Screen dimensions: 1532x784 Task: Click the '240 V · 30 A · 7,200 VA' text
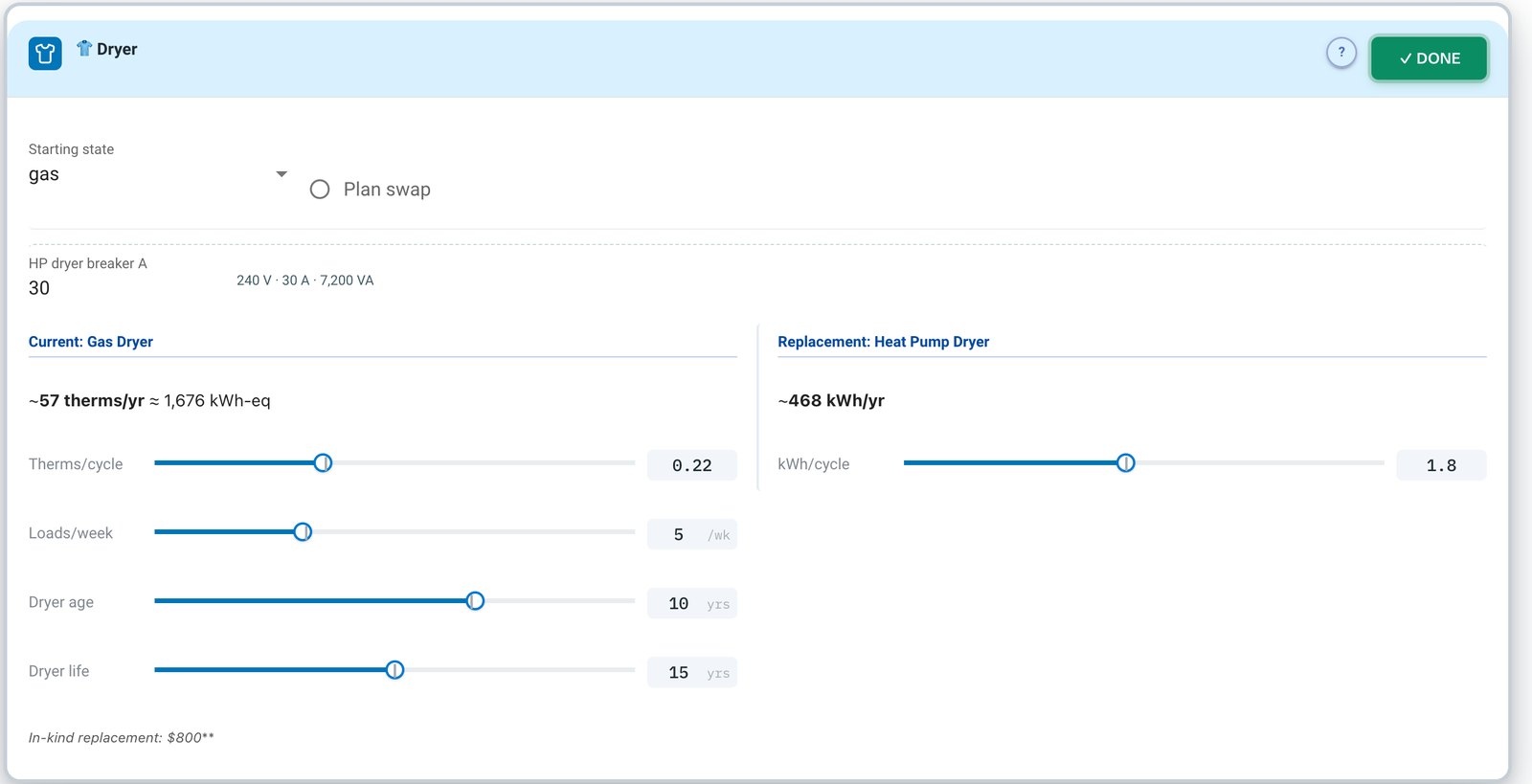point(305,280)
